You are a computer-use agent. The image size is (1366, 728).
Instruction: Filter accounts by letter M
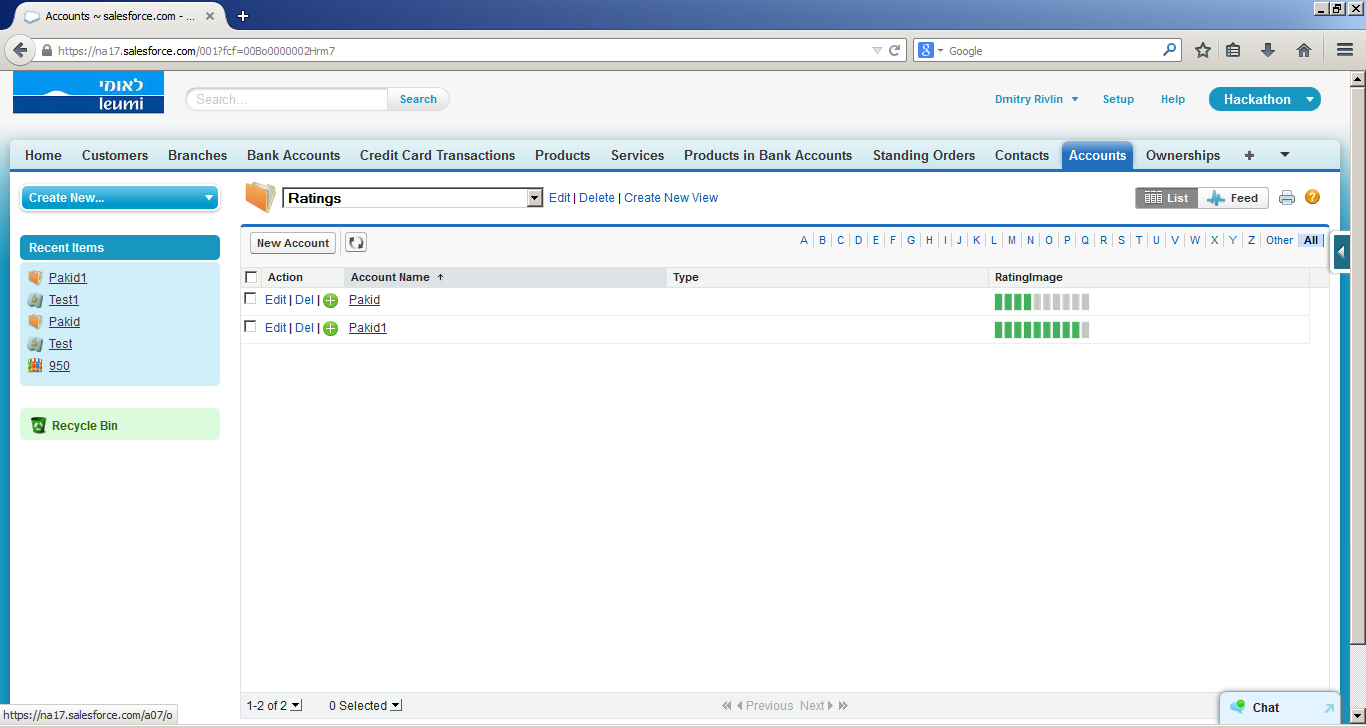coord(1012,240)
